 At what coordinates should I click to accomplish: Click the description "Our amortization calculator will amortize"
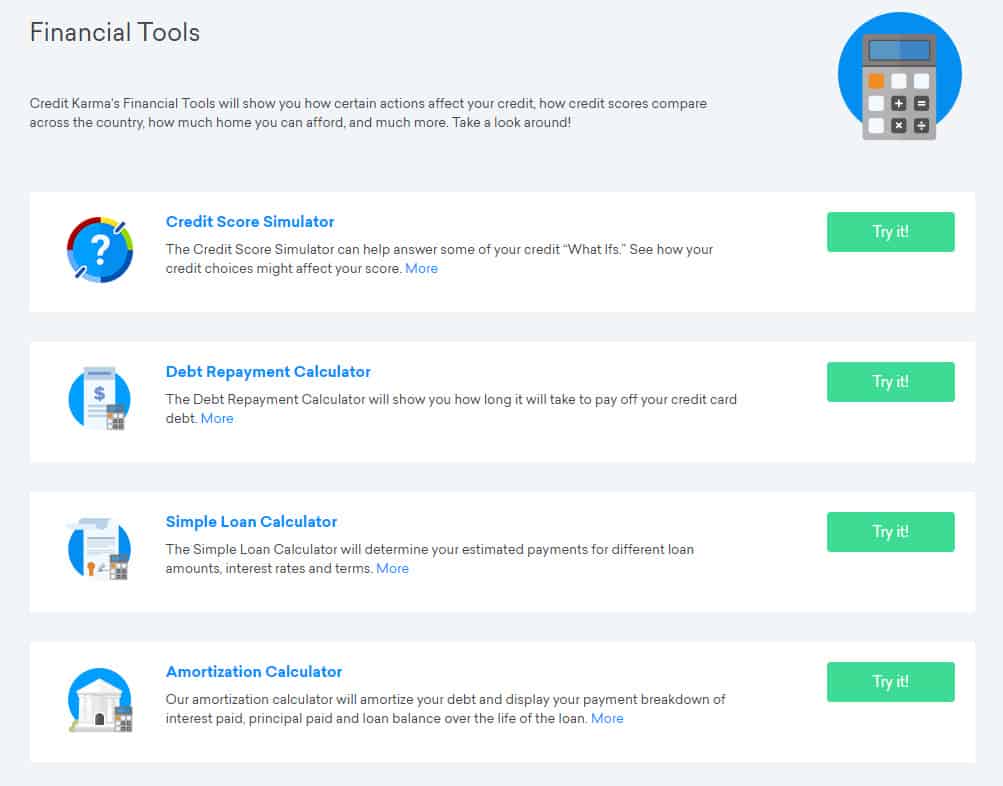coord(446,709)
